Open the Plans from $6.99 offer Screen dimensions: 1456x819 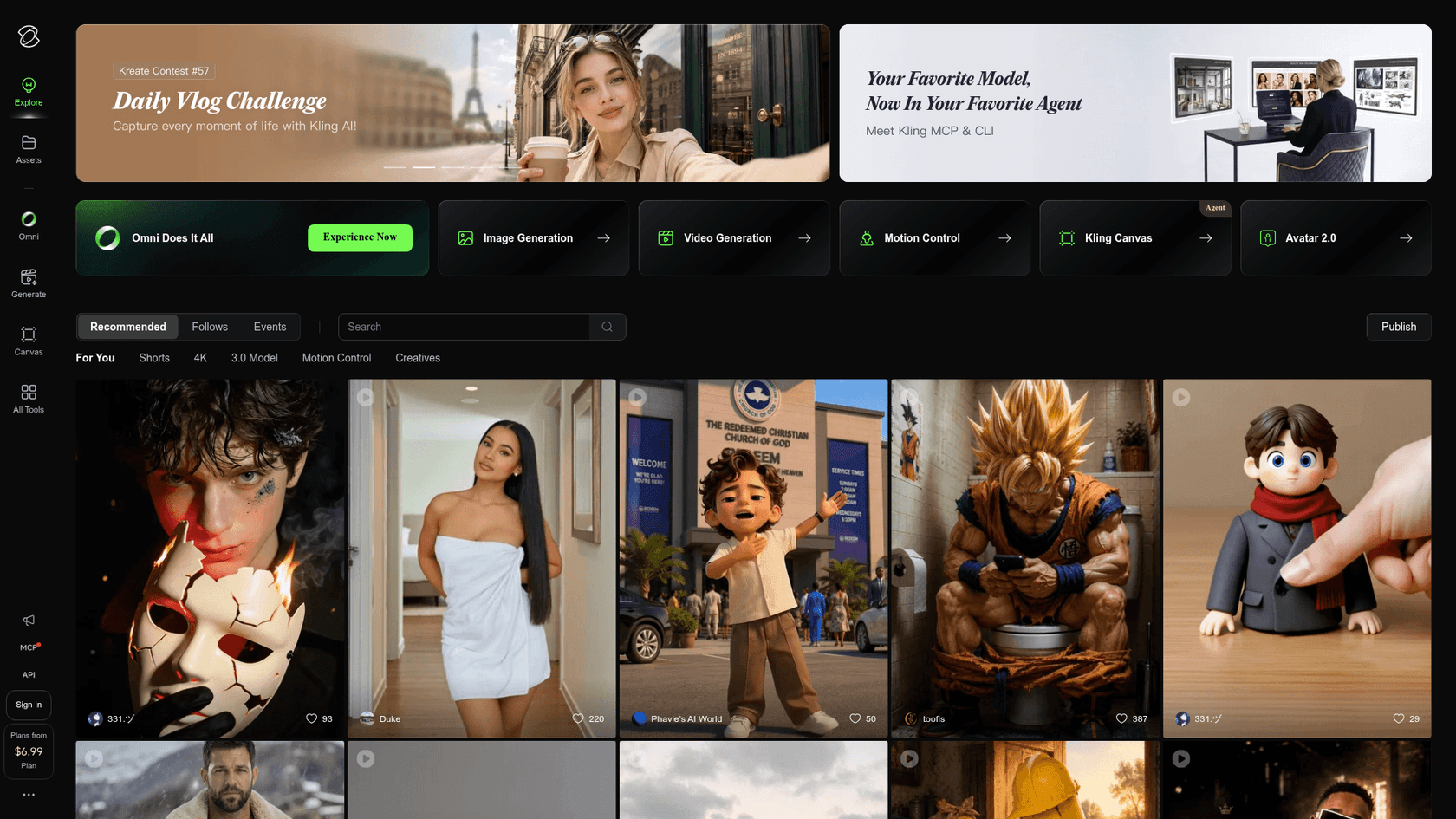pos(29,751)
